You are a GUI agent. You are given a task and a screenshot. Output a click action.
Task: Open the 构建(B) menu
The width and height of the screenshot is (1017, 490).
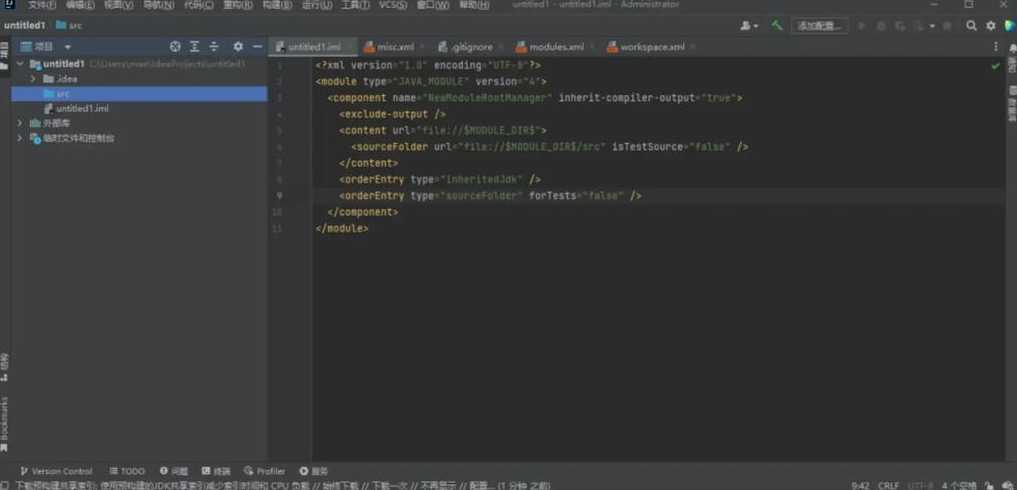(x=277, y=5)
